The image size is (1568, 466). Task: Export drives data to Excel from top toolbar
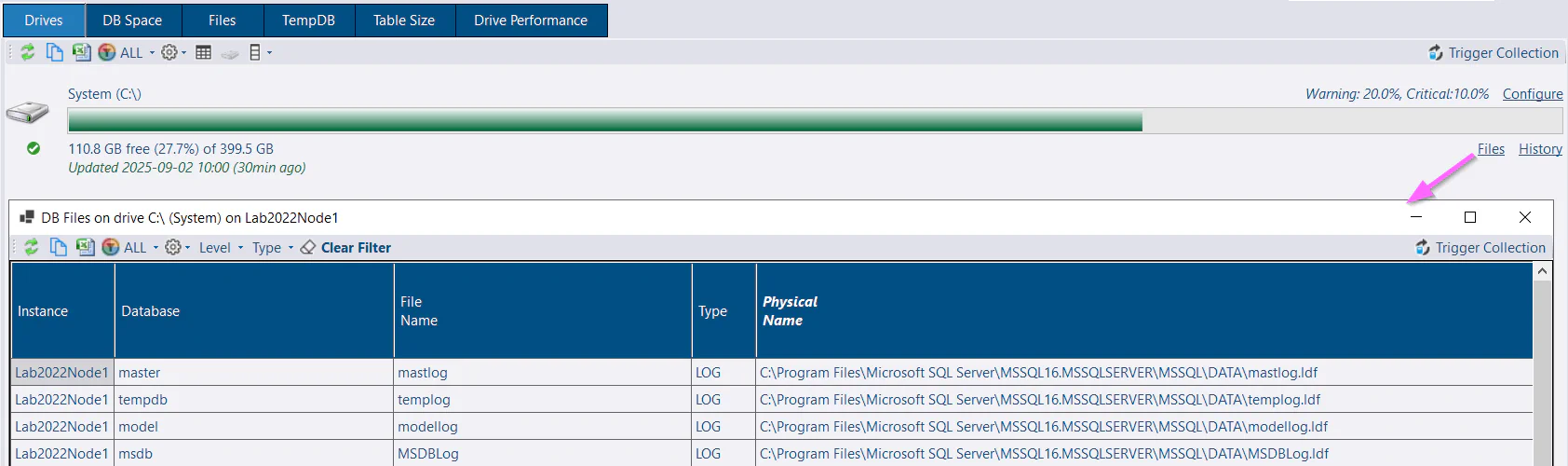point(82,52)
